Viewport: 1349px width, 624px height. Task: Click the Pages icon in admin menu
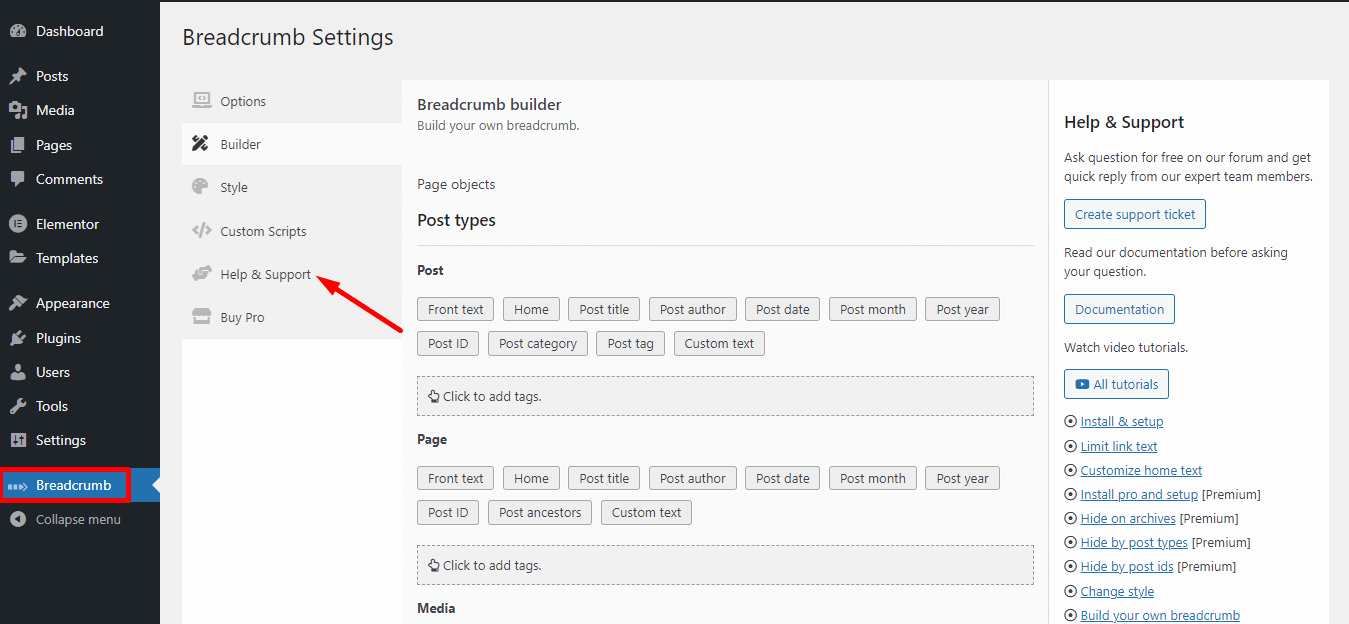pyautogui.click(x=18, y=145)
